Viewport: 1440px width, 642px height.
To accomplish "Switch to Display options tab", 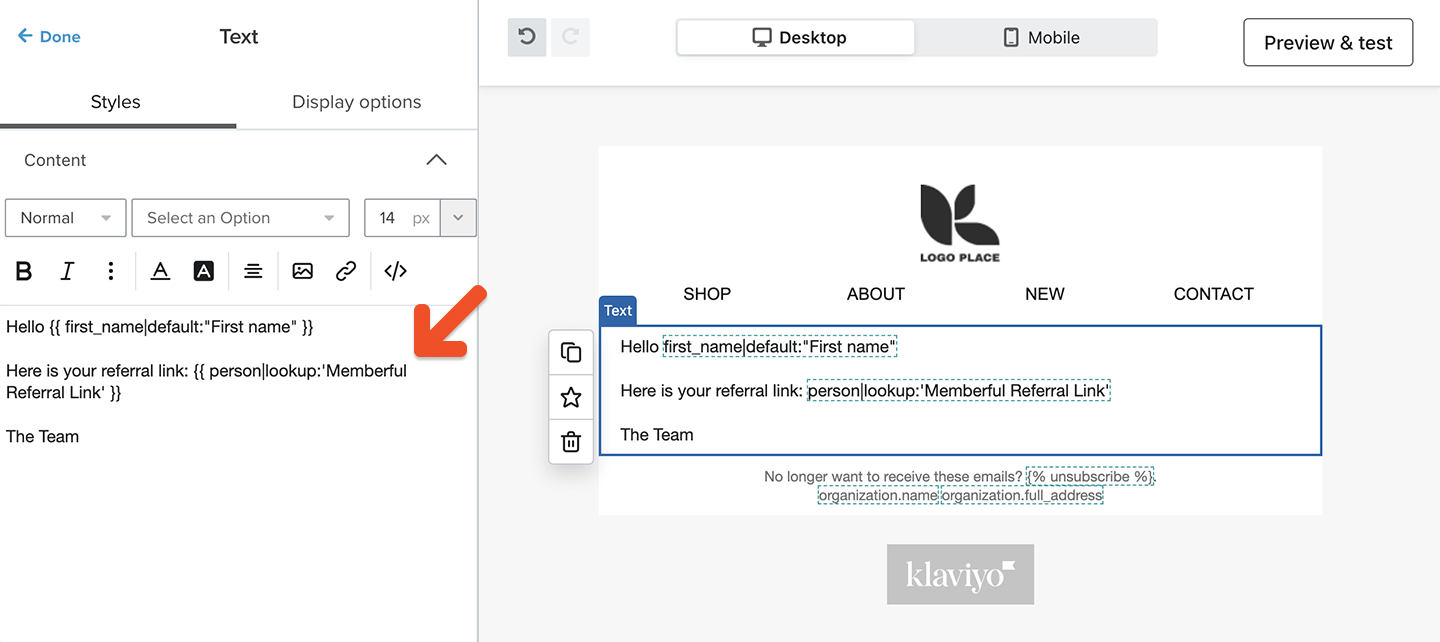I will [x=357, y=102].
